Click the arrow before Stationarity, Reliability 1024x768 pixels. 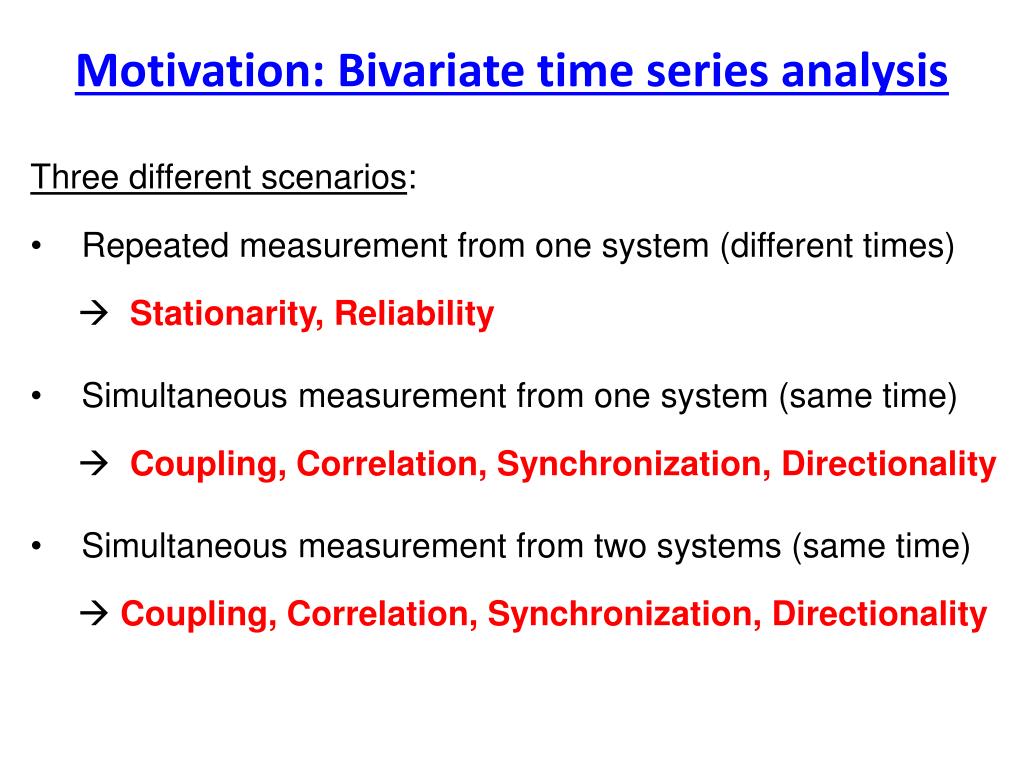click(x=94, y=313)
